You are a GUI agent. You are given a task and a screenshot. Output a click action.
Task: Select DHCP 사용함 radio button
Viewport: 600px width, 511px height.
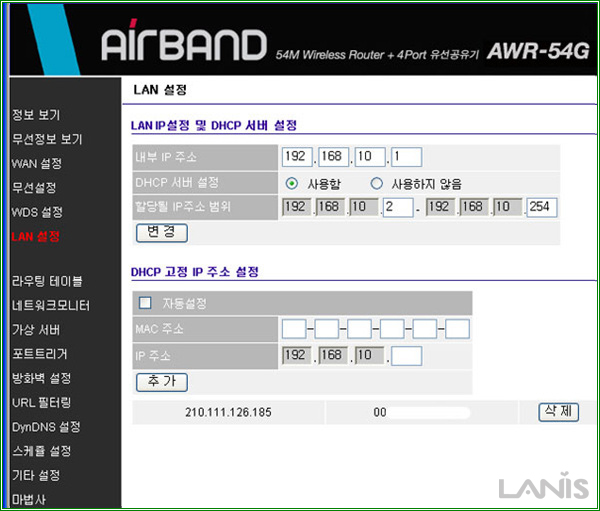point(292,184)
